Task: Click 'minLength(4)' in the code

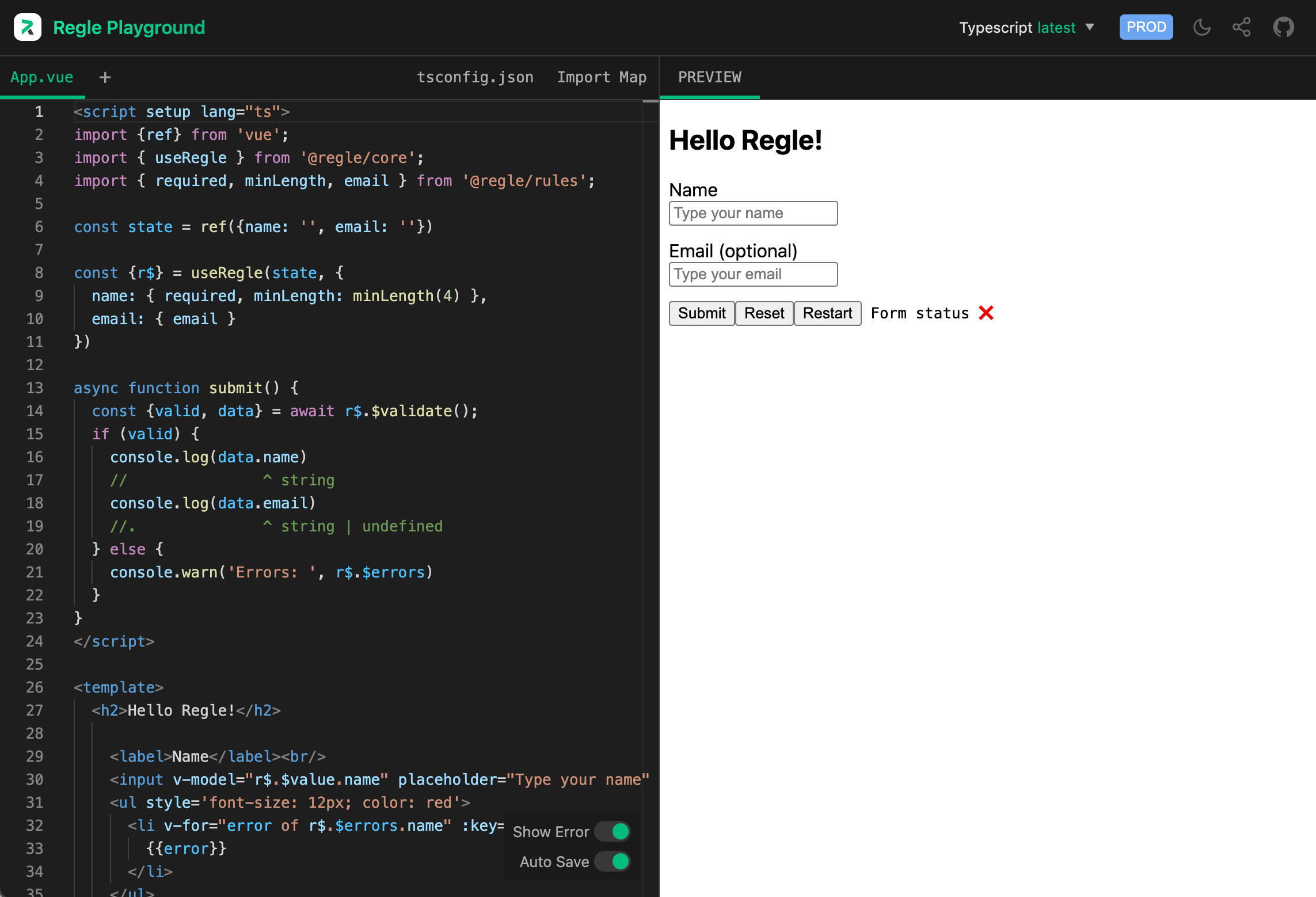Action: pos(406,296)
